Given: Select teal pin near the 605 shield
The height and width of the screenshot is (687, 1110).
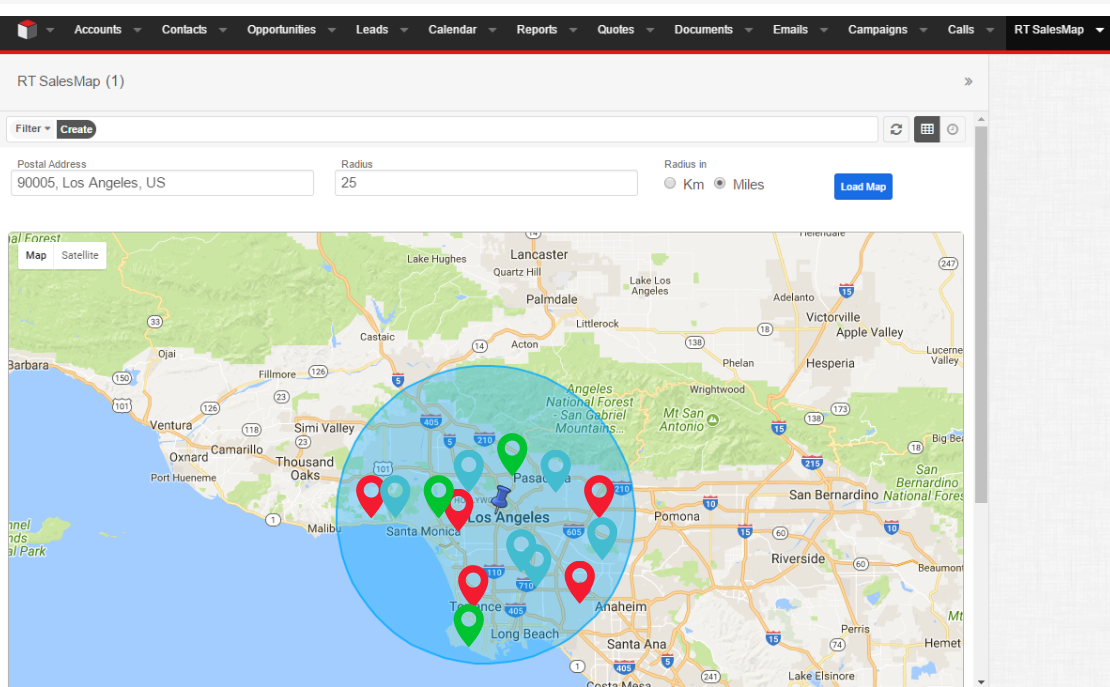Looking at the screenshot, I should [602, 538].
